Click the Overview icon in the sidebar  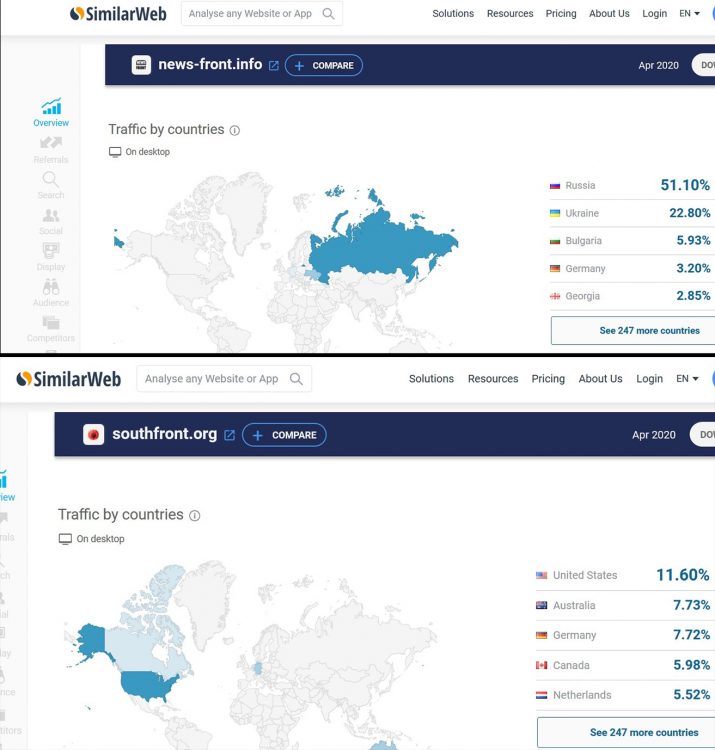[x=51, y=108]
